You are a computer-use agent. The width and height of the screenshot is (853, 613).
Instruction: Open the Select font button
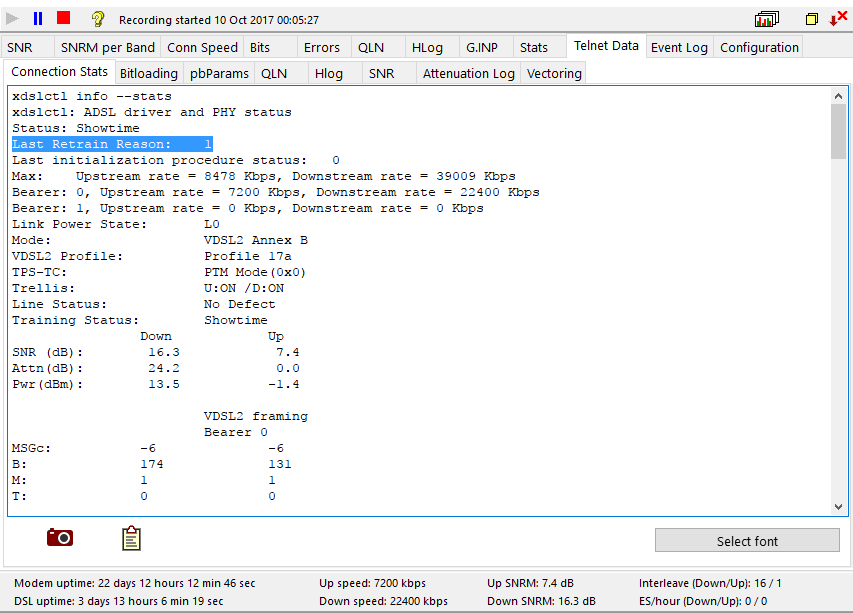coord(747,541)
